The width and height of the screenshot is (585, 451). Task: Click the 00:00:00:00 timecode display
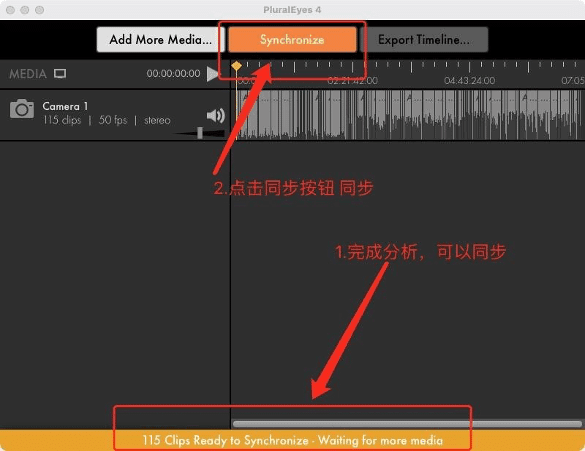(173, 73)
